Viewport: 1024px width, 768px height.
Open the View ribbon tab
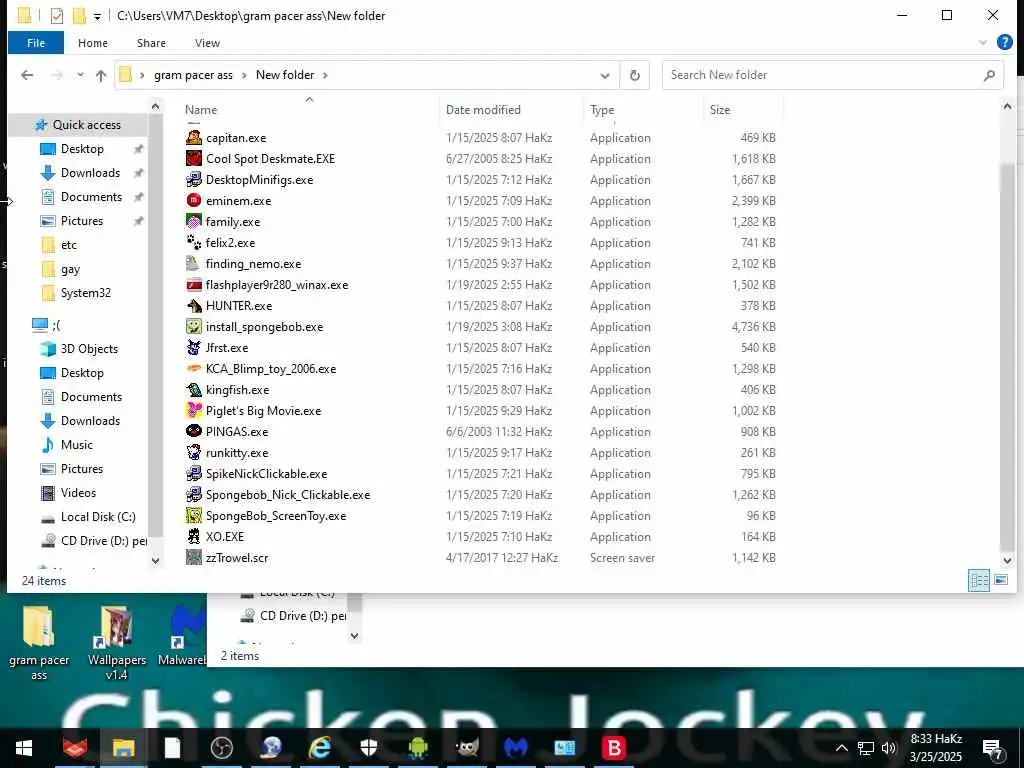pos(207,43)
